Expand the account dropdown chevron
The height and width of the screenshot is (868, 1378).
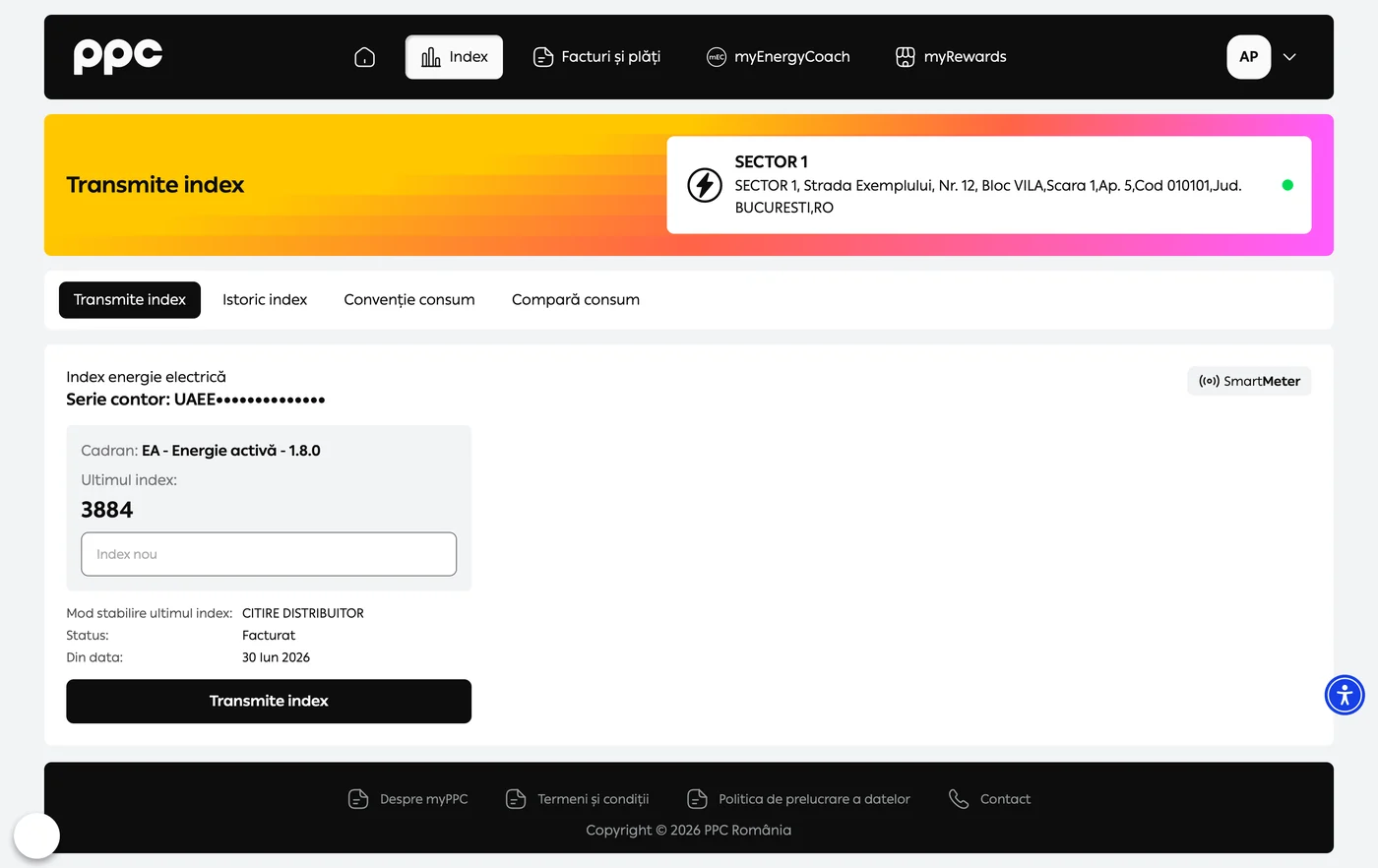point(1289,57)
